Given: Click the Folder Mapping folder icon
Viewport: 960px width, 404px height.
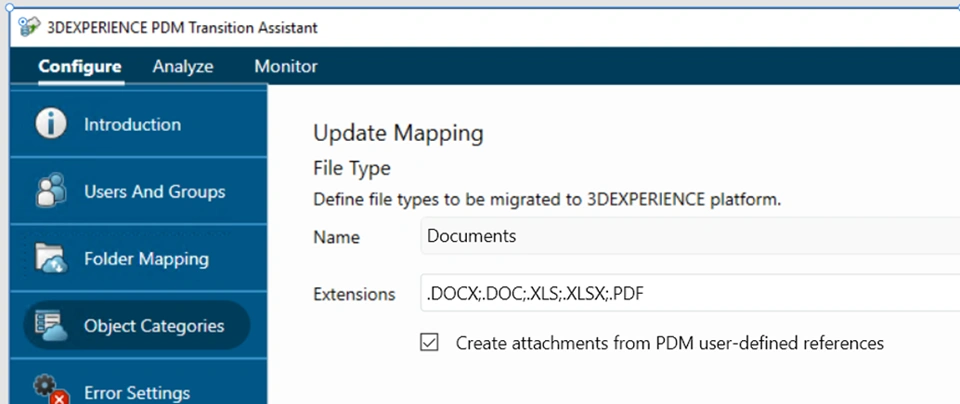Looking at the screenshot, I should (50, 258).
